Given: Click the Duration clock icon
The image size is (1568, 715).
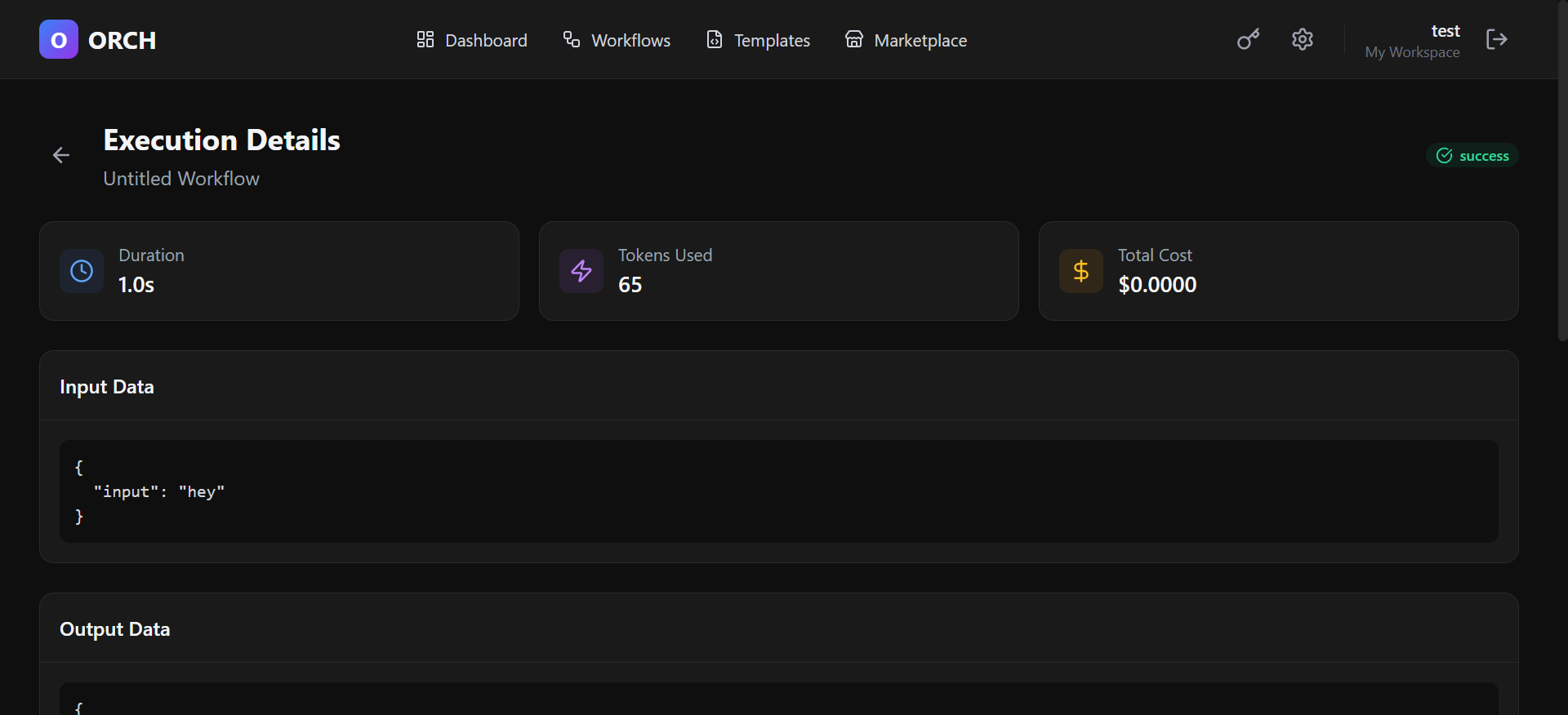Looking at the screenshot, I should [82, 271].
